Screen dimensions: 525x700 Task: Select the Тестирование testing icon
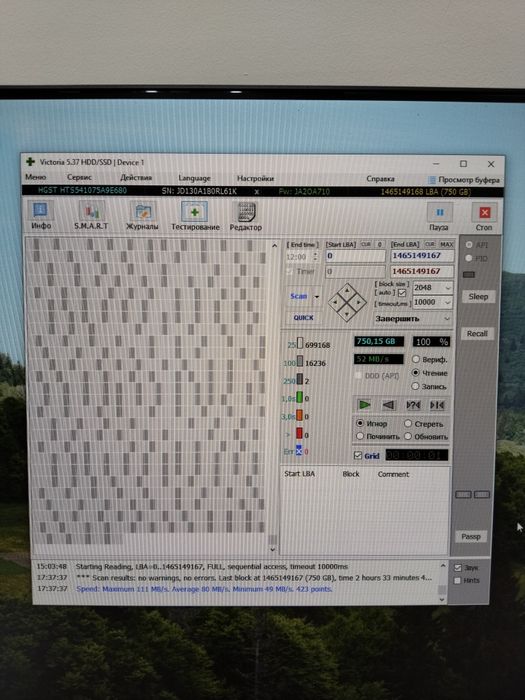(x=195, y=212)
